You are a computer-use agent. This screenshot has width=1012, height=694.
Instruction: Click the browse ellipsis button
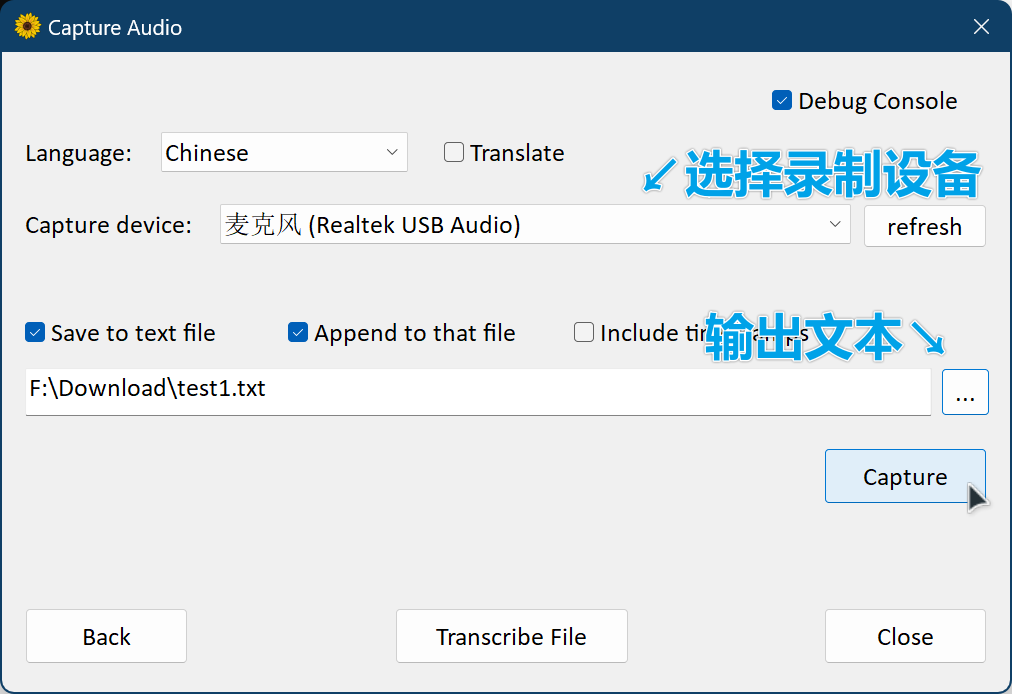point(964,392)
